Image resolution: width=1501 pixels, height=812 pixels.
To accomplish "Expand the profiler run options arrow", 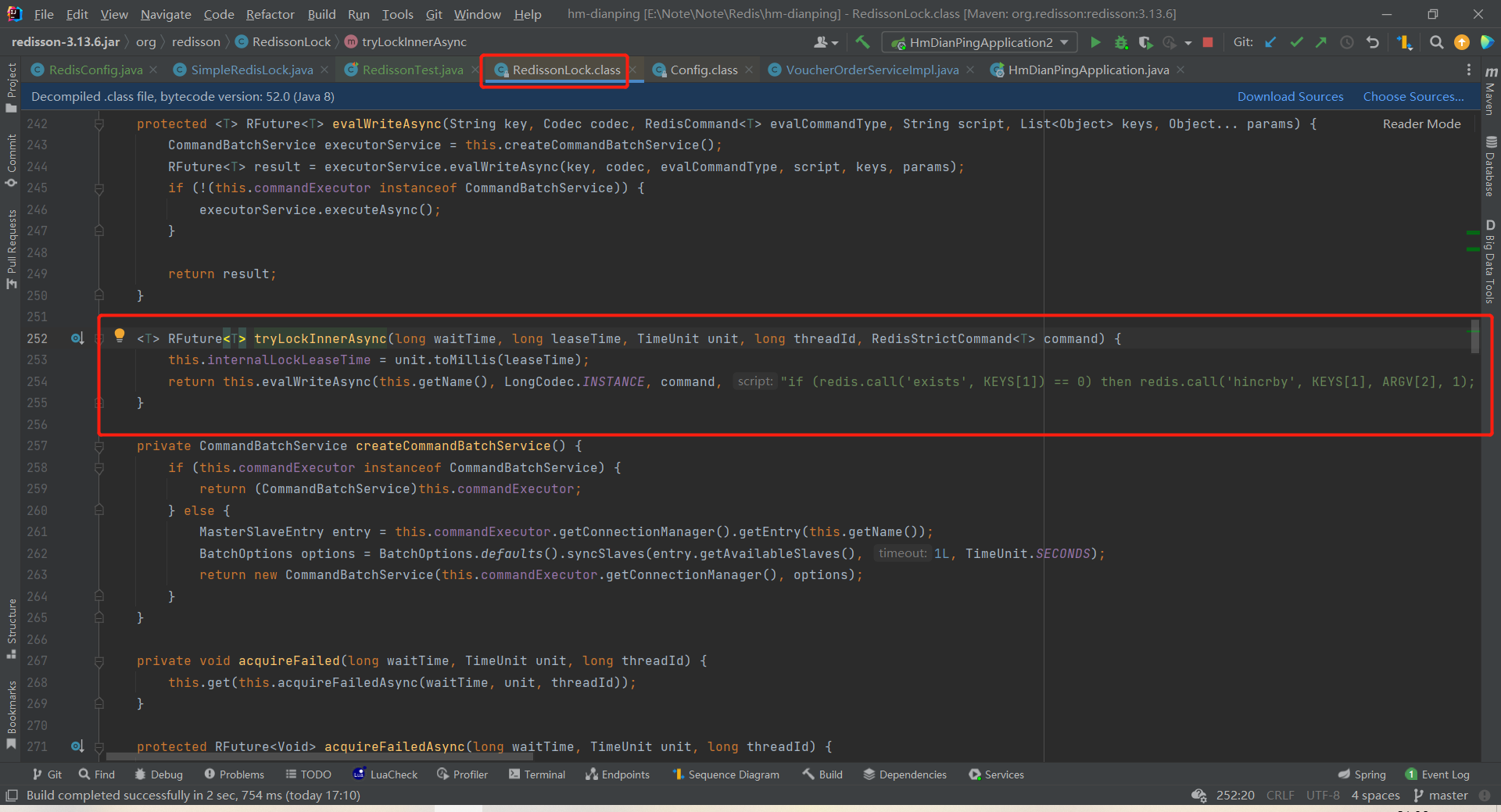I will [x=1188, y=42].
